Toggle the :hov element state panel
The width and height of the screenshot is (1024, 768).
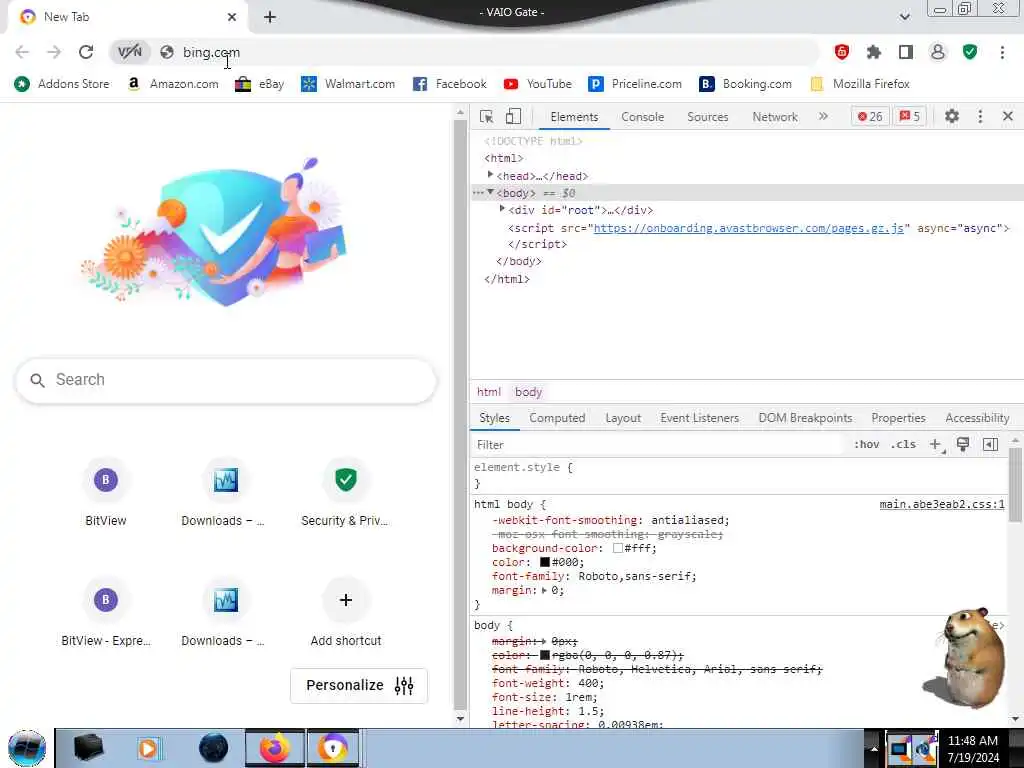pos(867,445)
